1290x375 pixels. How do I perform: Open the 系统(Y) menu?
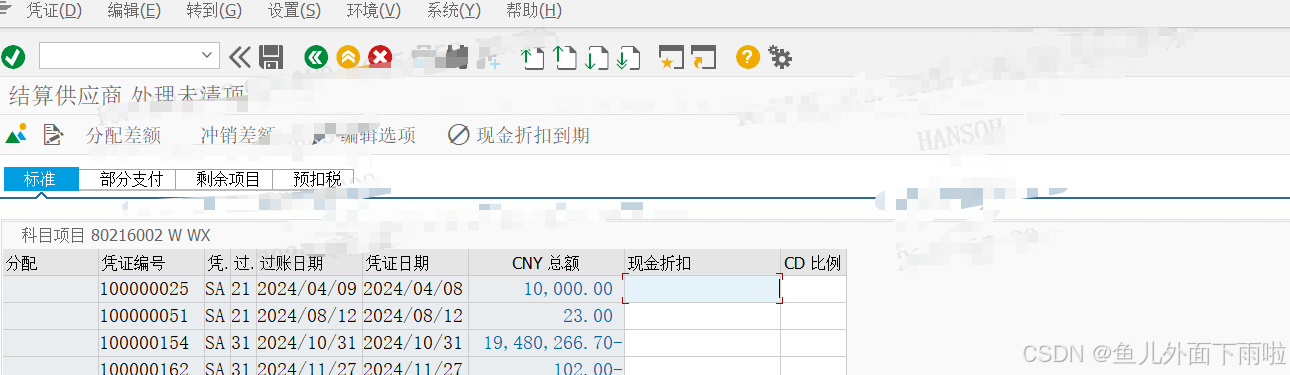click(453, 11)
